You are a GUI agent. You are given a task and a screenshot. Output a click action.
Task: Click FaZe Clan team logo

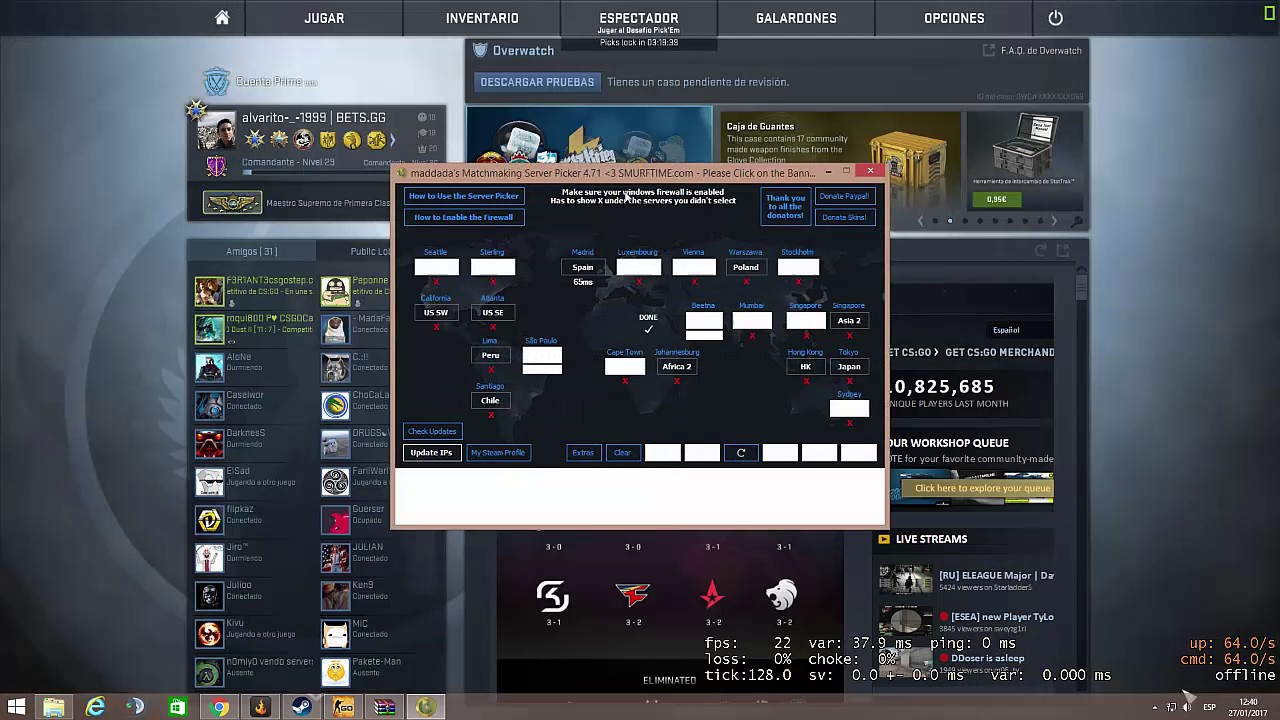633,596
